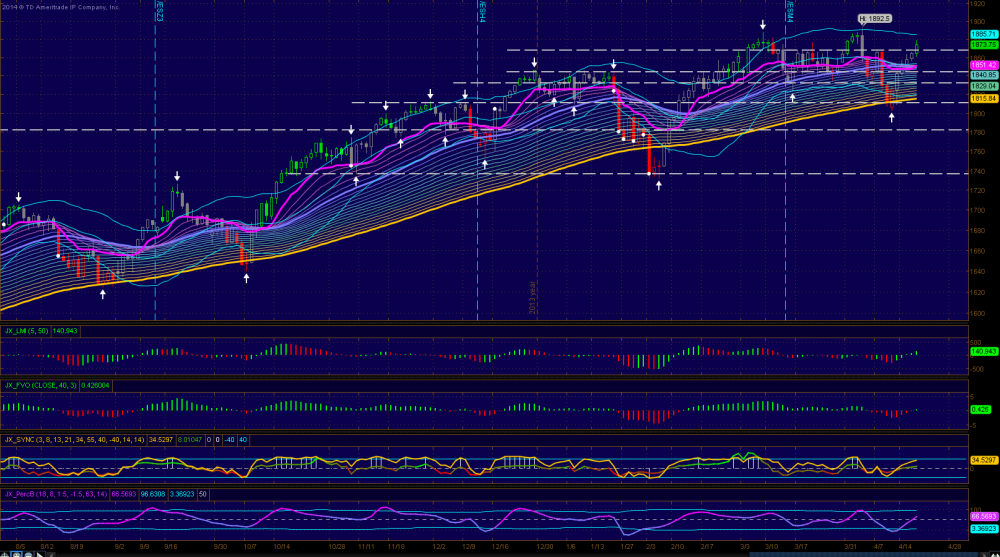Click the Hi: 1892.5 price bubble
1000x557 pixels.
874,18
